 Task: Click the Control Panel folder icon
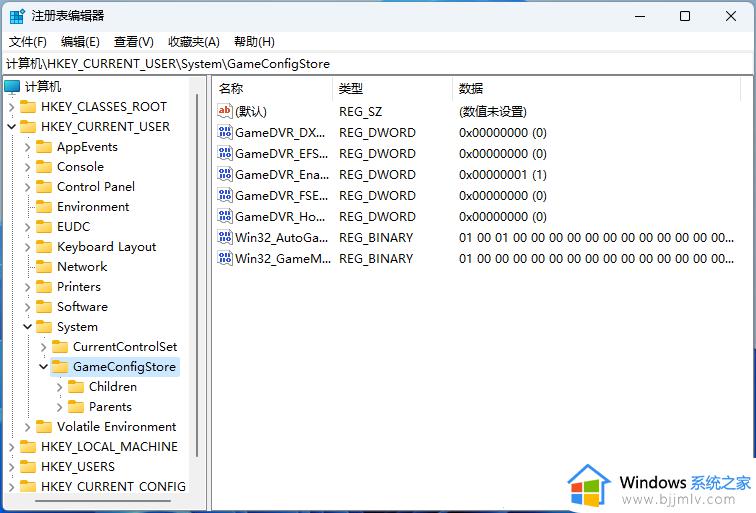[44, 187]
